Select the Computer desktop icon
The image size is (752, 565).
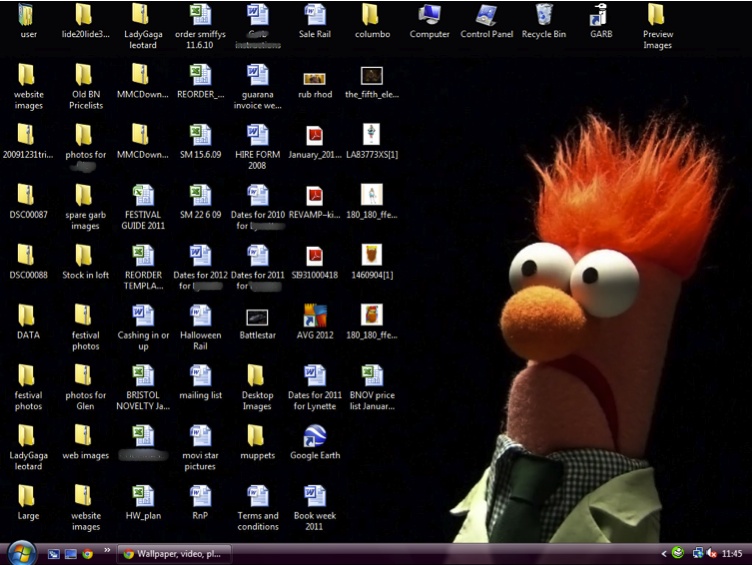pos(429,22)
